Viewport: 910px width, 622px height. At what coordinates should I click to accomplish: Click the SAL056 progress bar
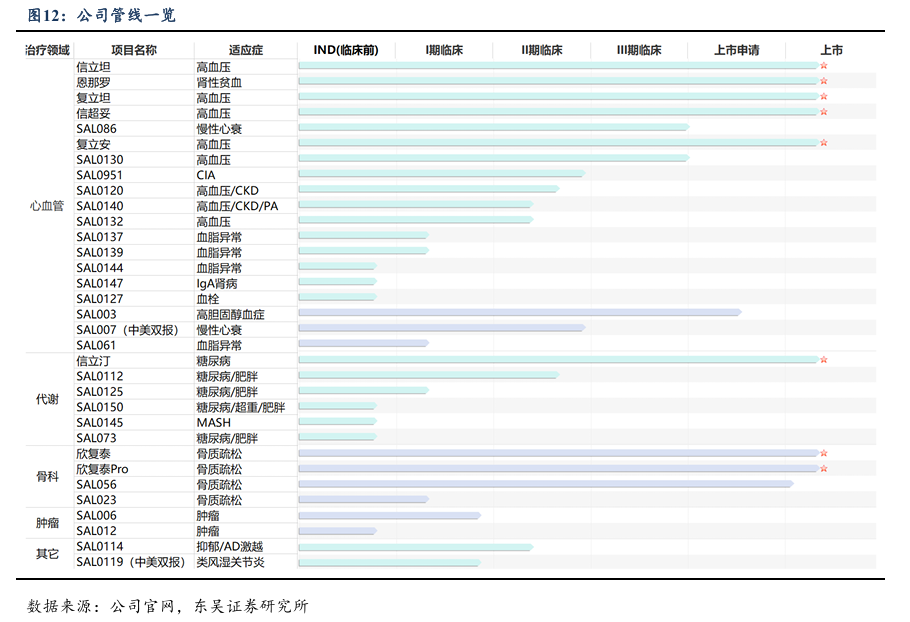point(546,484)
